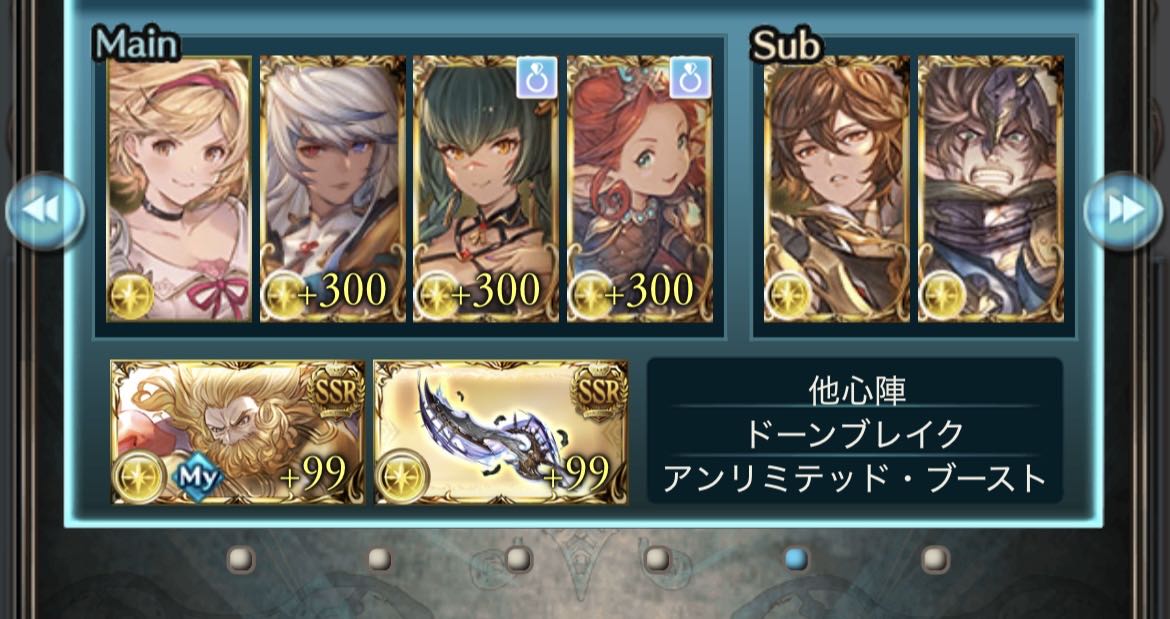Tap gold star emblem on blonde character
The width and height of the screenshot is (1170, 619).
click(132, 296)
